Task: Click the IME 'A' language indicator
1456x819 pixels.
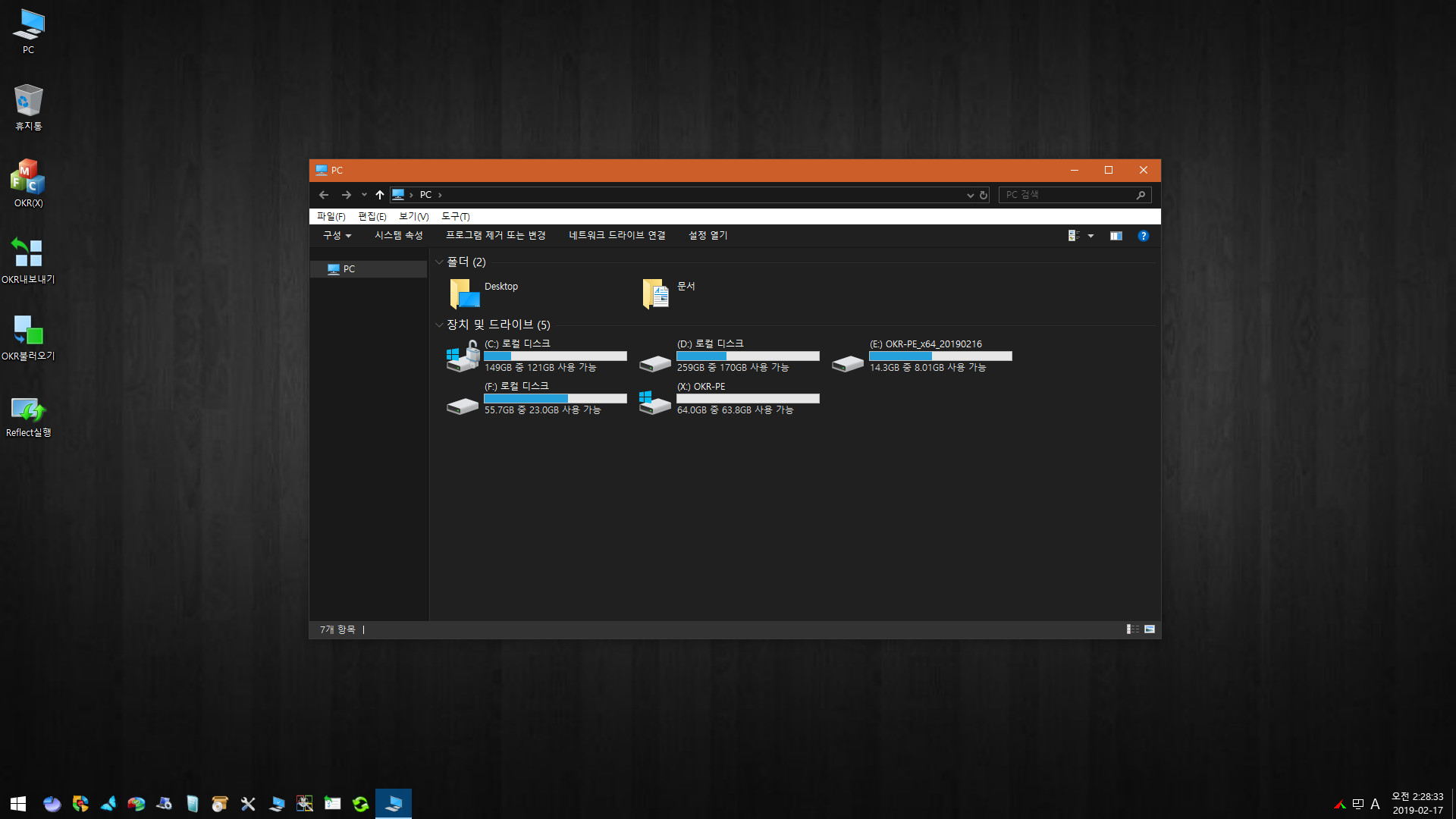Action: (x=1375, y=805)
